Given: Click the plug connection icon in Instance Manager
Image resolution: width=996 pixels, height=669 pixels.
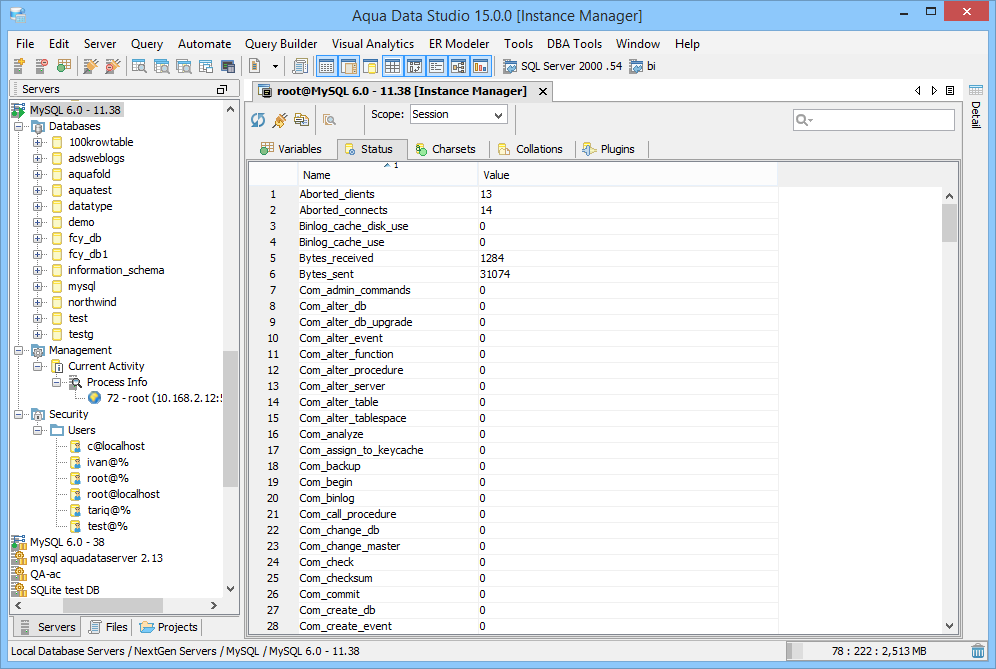Looking at the screenshot, I should 279,119.
